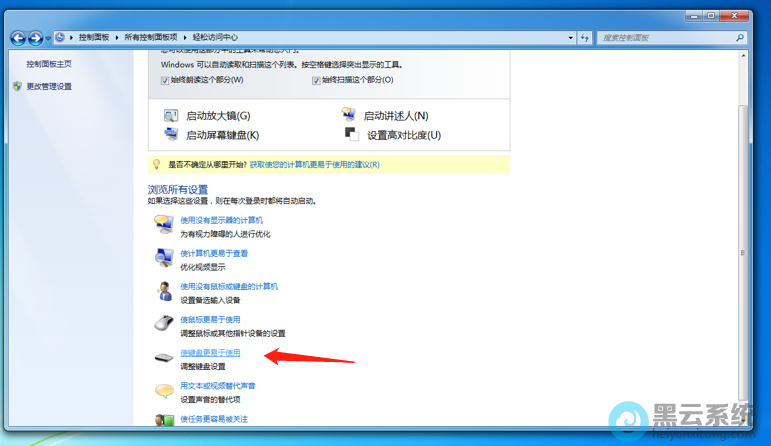
Task: Toggle the 始终朗读这个部分 checkbox
Action: point(166,80)
